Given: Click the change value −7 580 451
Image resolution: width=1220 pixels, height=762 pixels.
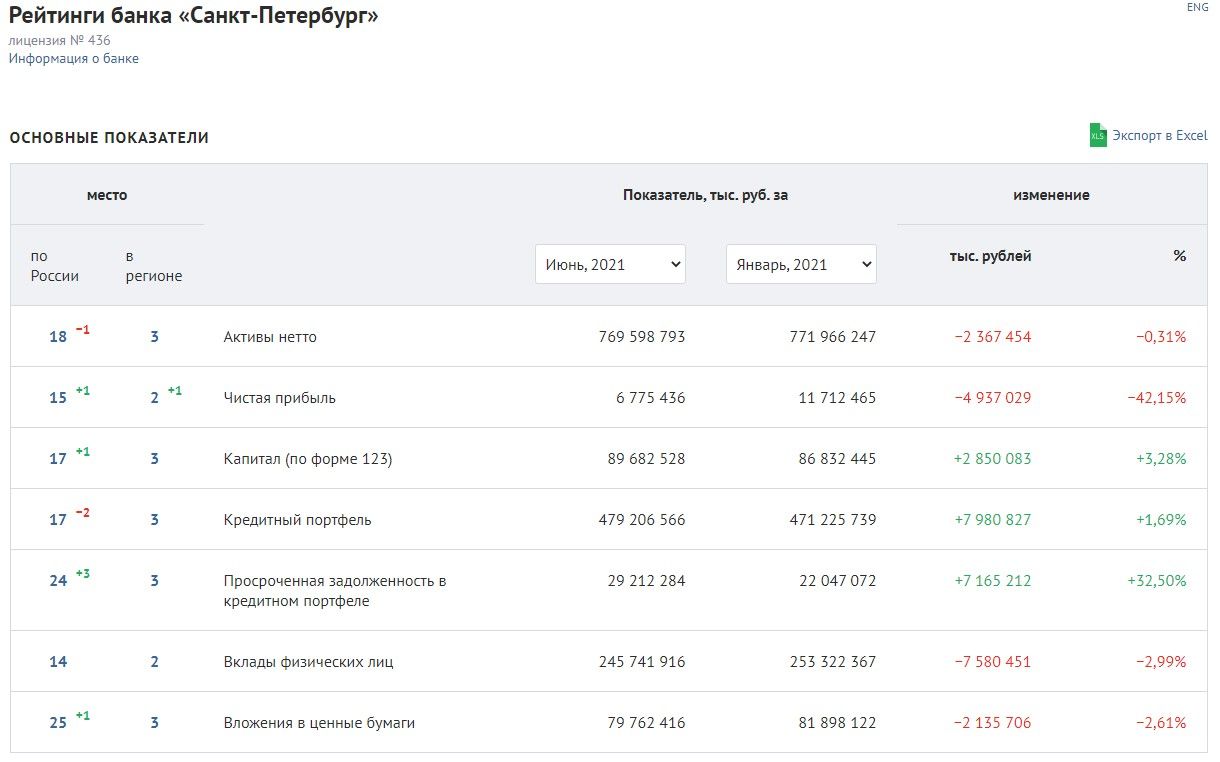Looking at the screenshot, I should pyautogui.click(x=992, y=662).
